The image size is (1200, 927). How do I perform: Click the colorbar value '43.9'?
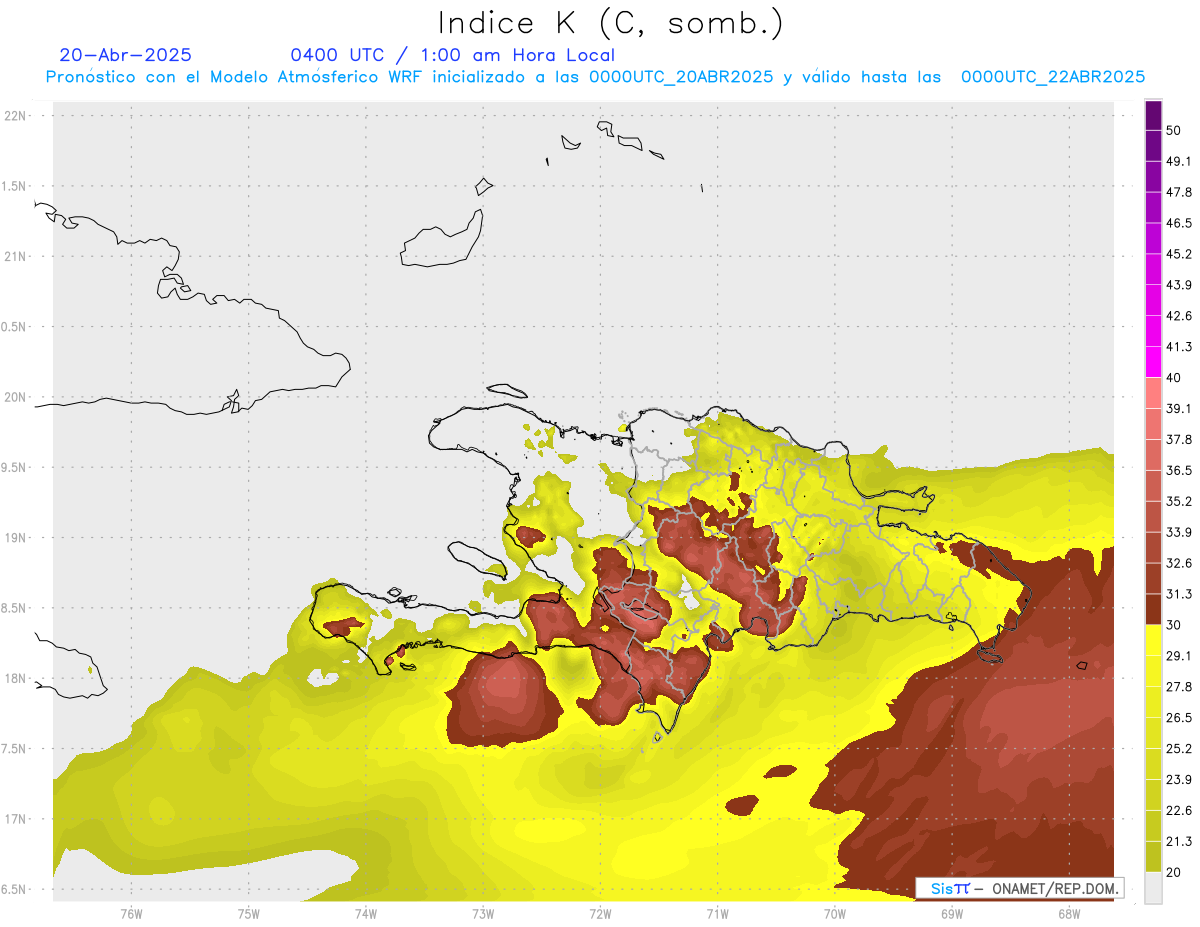[x=1179, y=285]
